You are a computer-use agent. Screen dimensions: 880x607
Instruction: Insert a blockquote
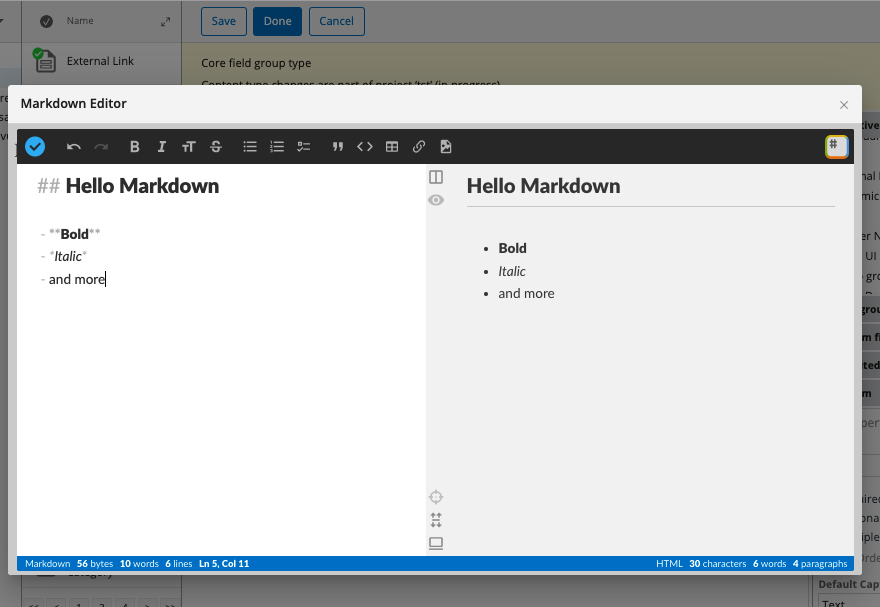click(x=337, y=146)
